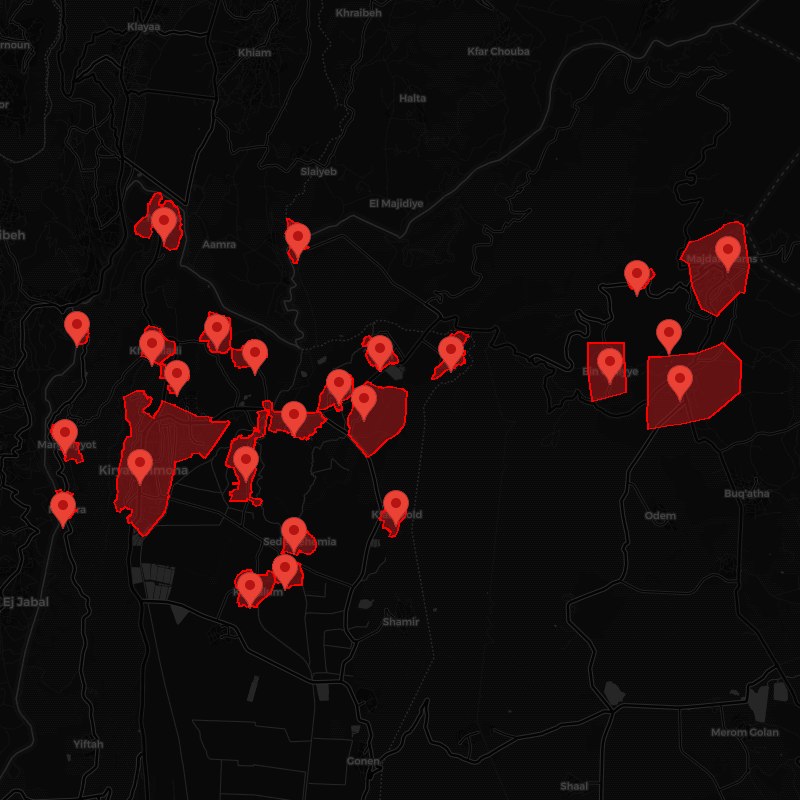Click the pin just left of Aamra
The image size is (800, 800).
tap(164, 222)
